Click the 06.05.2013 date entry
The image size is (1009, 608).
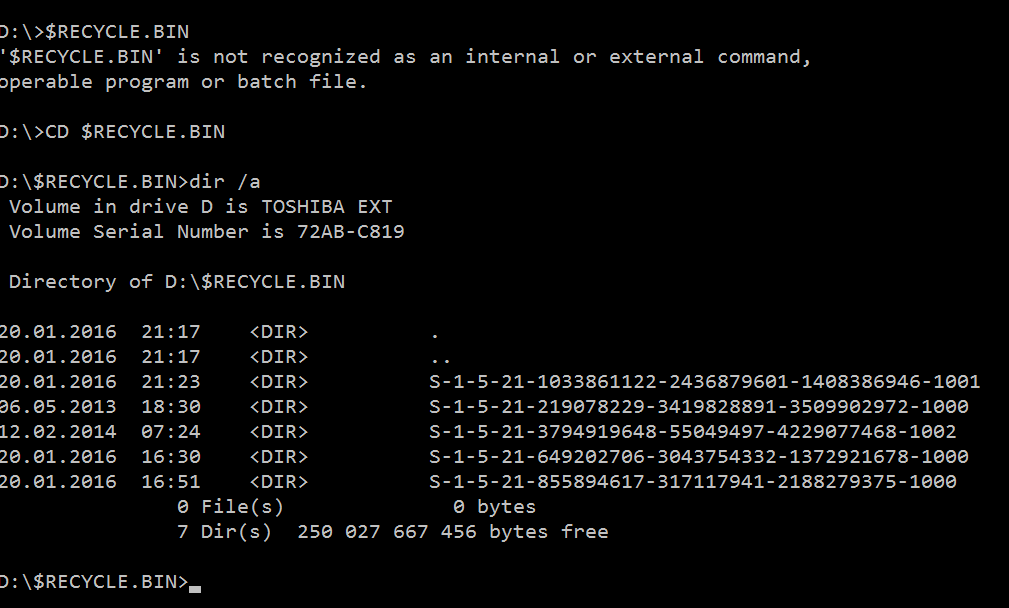(x=58, y=407)
